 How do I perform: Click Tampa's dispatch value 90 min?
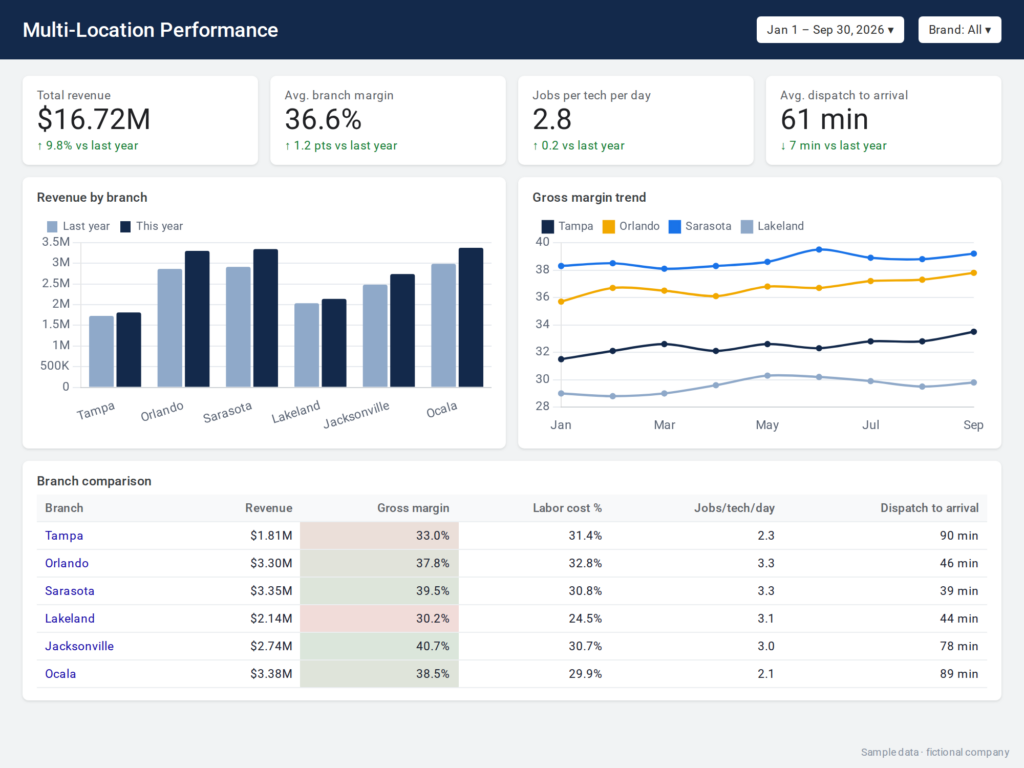click(x=959, y=536)
